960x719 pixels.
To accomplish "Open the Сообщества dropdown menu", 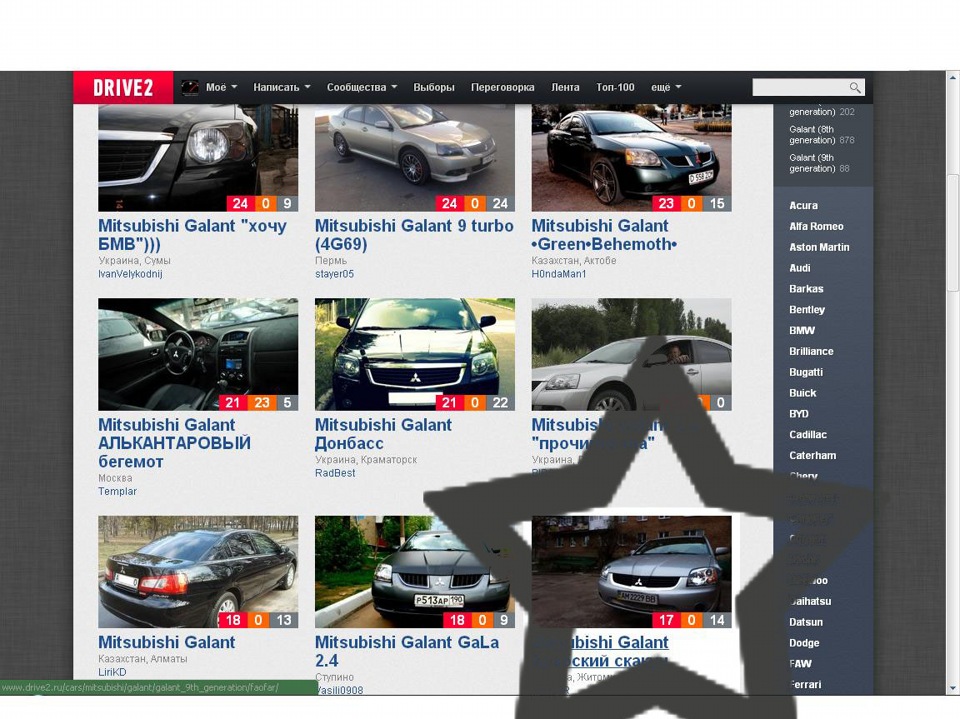I will click(362, 88).
